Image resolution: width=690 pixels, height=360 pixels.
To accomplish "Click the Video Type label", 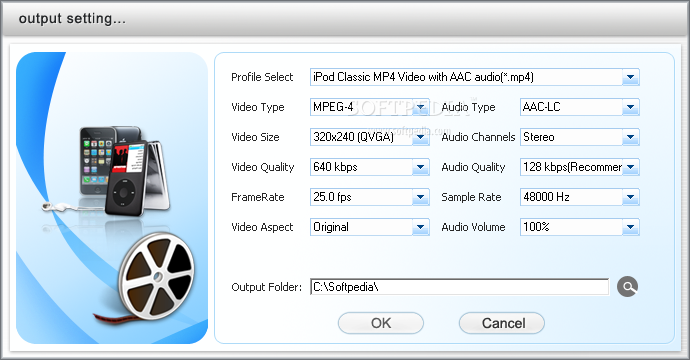I will 258,107.
